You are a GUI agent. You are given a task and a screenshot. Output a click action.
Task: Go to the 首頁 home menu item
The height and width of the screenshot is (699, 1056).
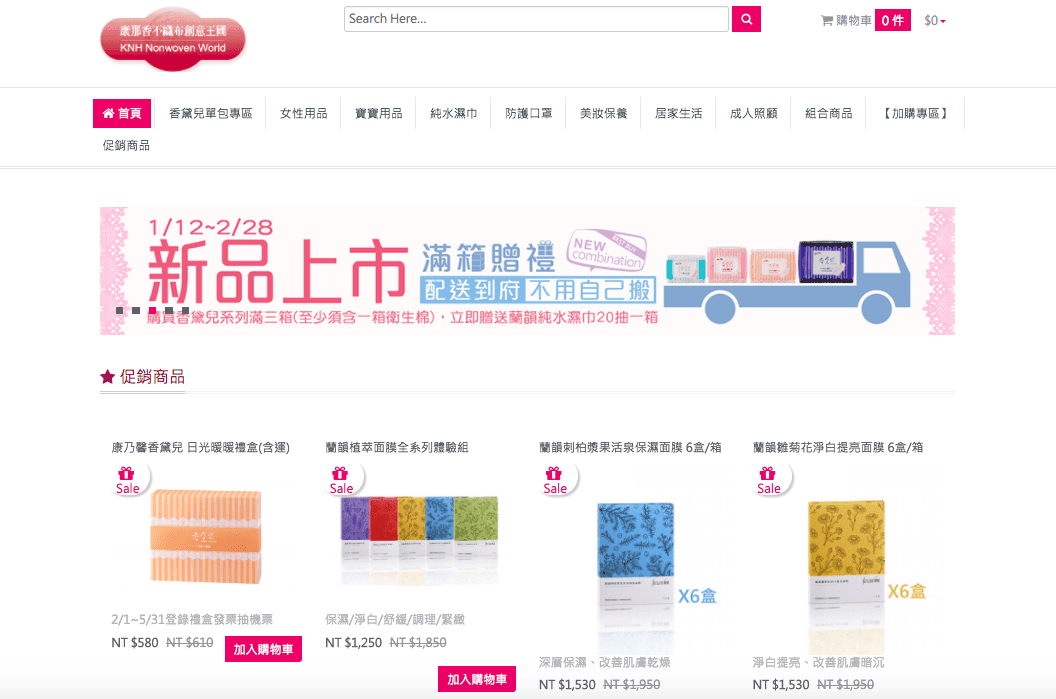click(122, 113)
